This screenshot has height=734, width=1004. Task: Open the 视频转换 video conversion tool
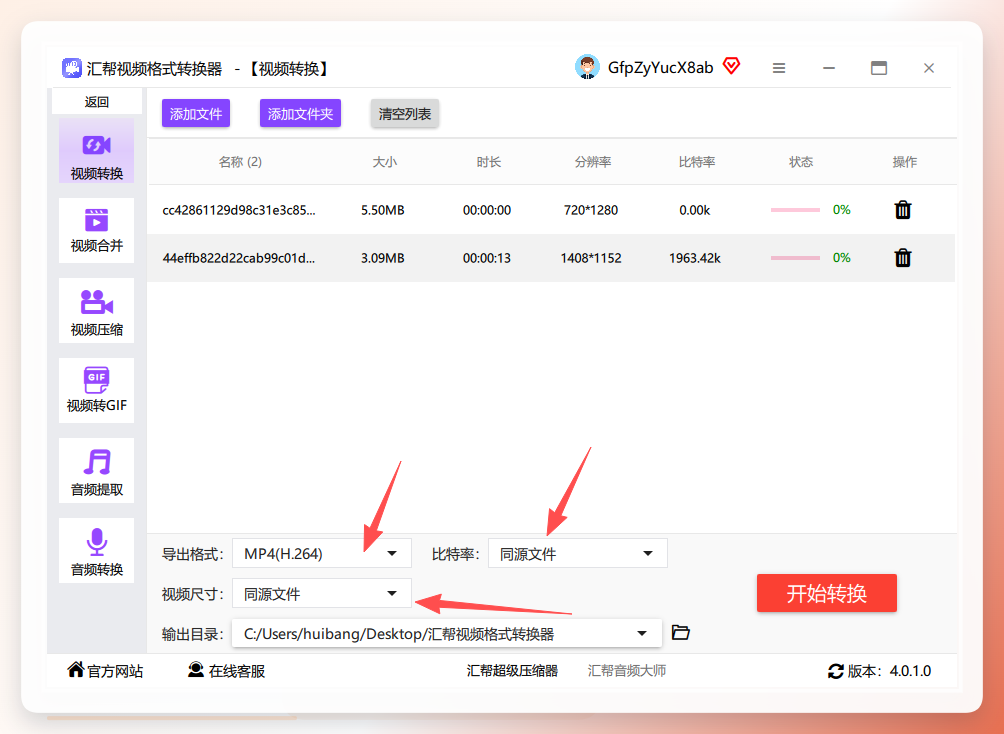(x=96, y=151)
